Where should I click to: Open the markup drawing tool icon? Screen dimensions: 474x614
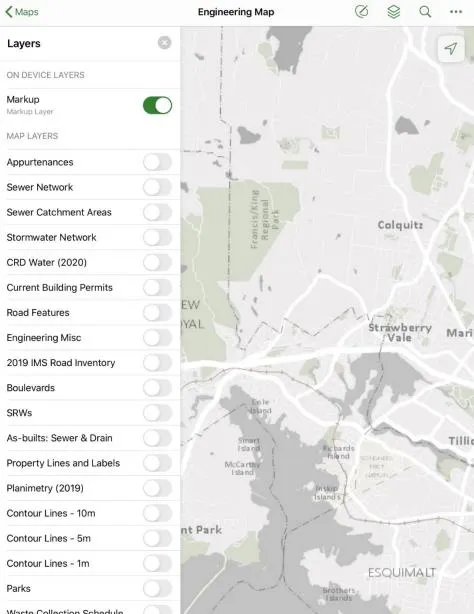coord(361,12)
